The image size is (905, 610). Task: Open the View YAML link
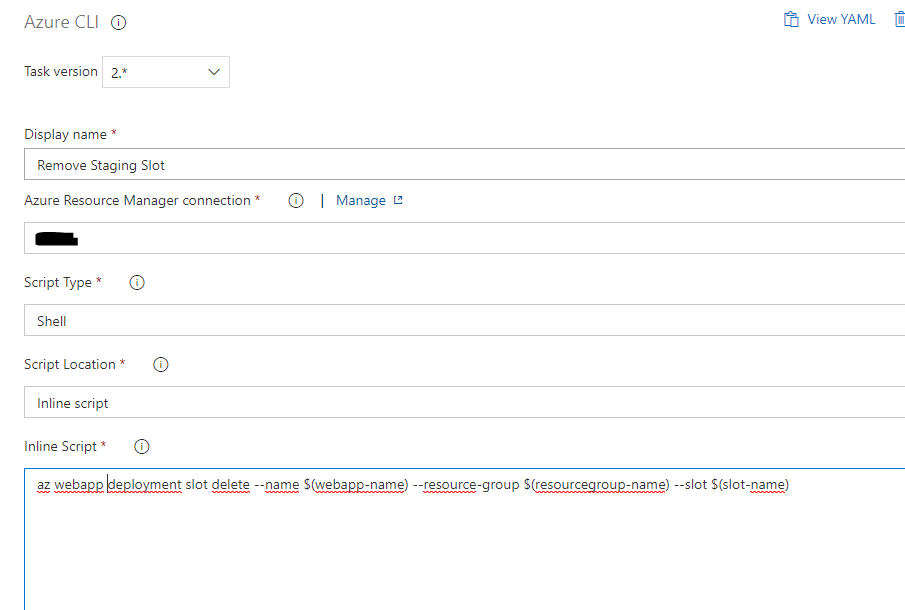click(x=840, y=19)
